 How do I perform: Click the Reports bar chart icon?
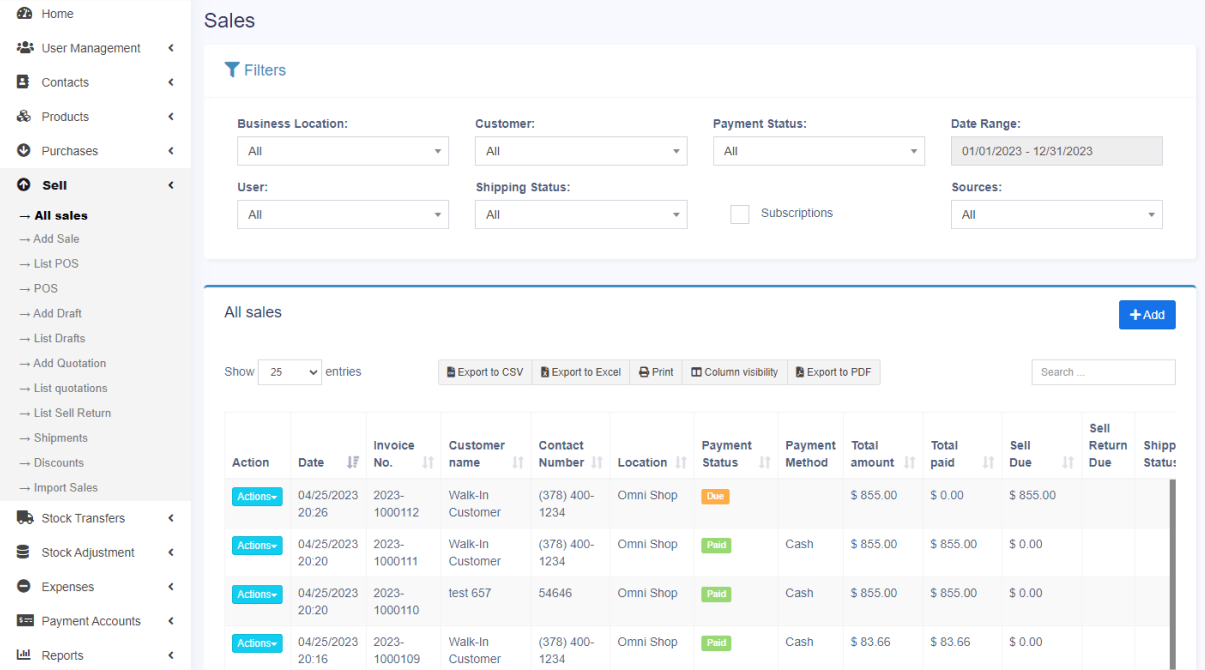pyautogui.click(x=24, y=655)
